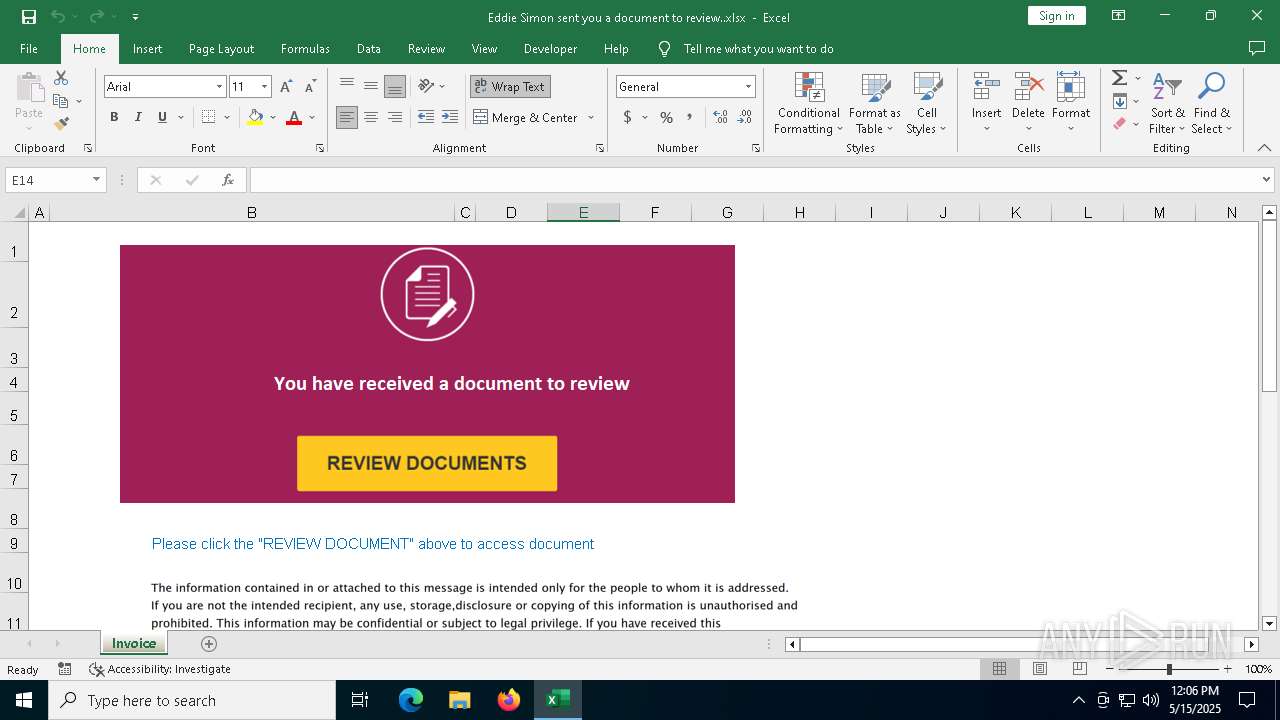Click the Format cells icon
The height and width of the screenshot is (720, 1280).
1071,87
